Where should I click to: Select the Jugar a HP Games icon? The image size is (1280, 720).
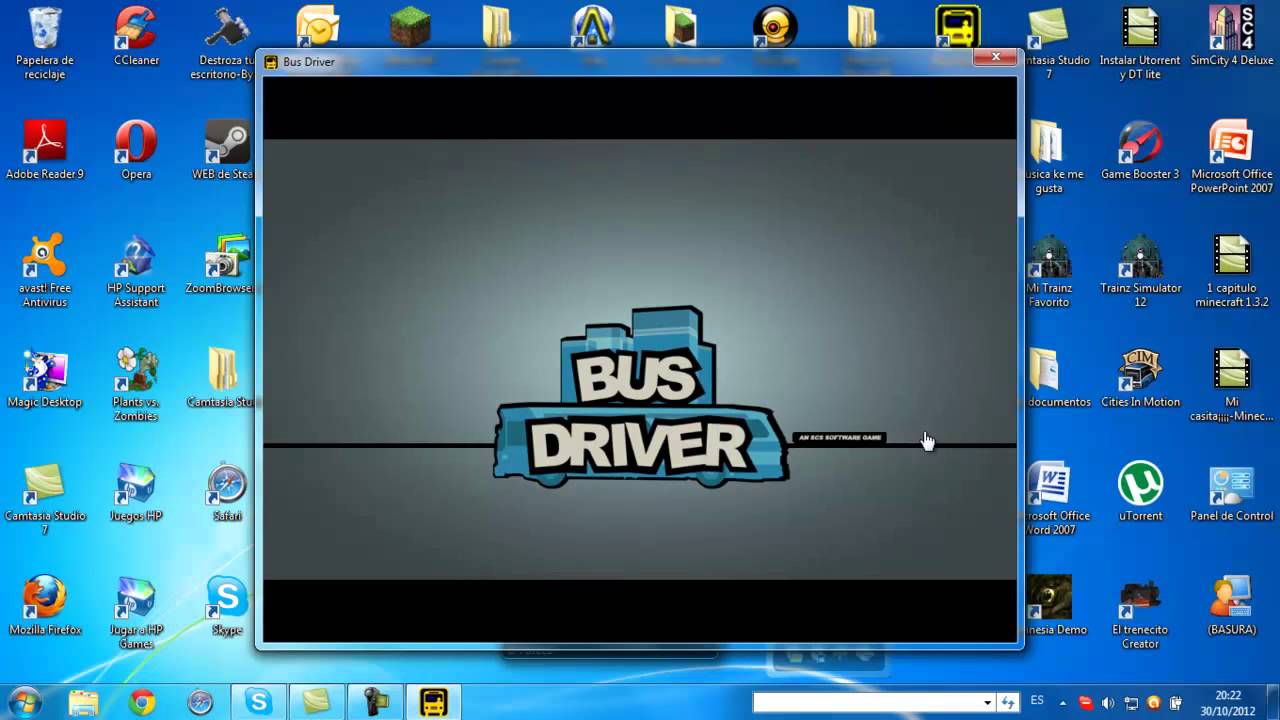tap(136, 612)
